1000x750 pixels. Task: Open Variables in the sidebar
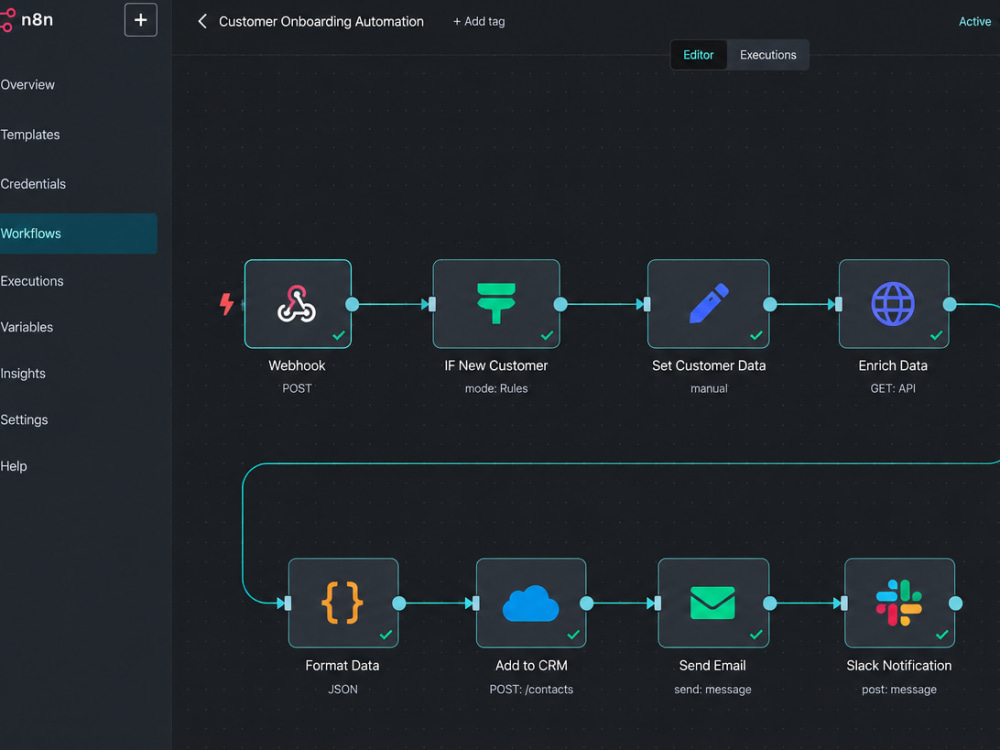(27, 327)
